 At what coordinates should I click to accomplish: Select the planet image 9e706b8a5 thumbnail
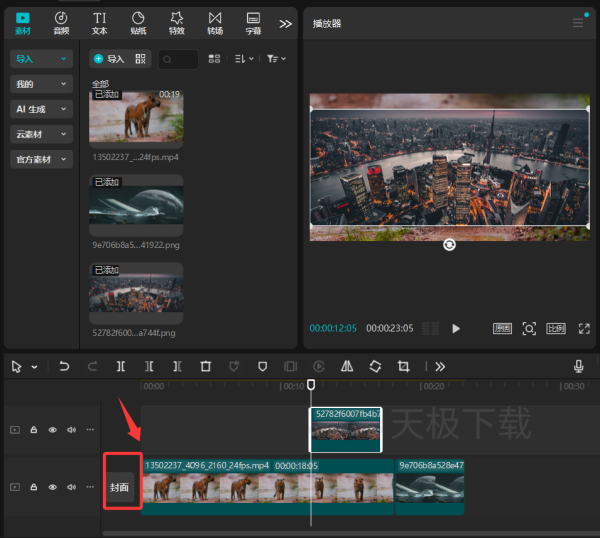click(136, 205)
